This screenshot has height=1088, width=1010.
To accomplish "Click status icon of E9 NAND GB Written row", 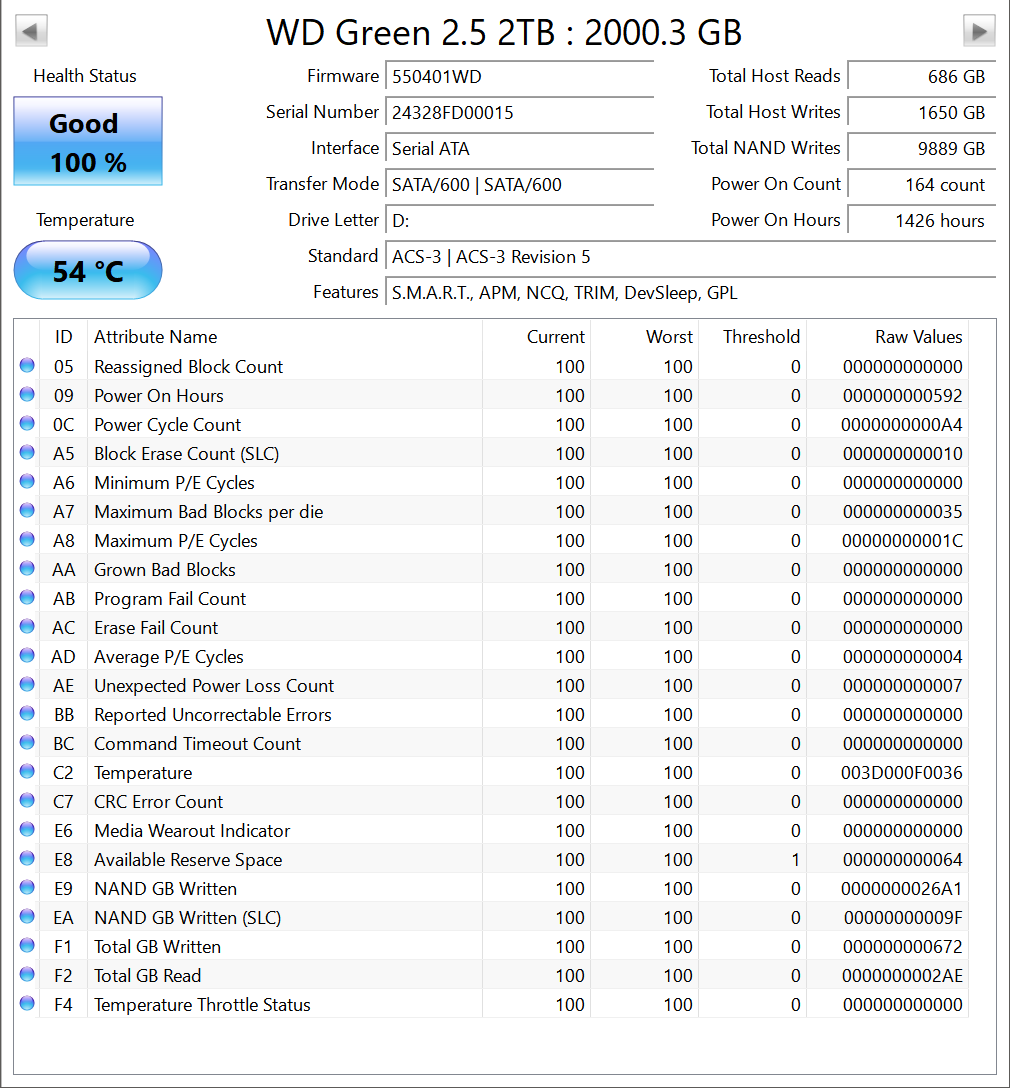I will (x=27, y=887).
